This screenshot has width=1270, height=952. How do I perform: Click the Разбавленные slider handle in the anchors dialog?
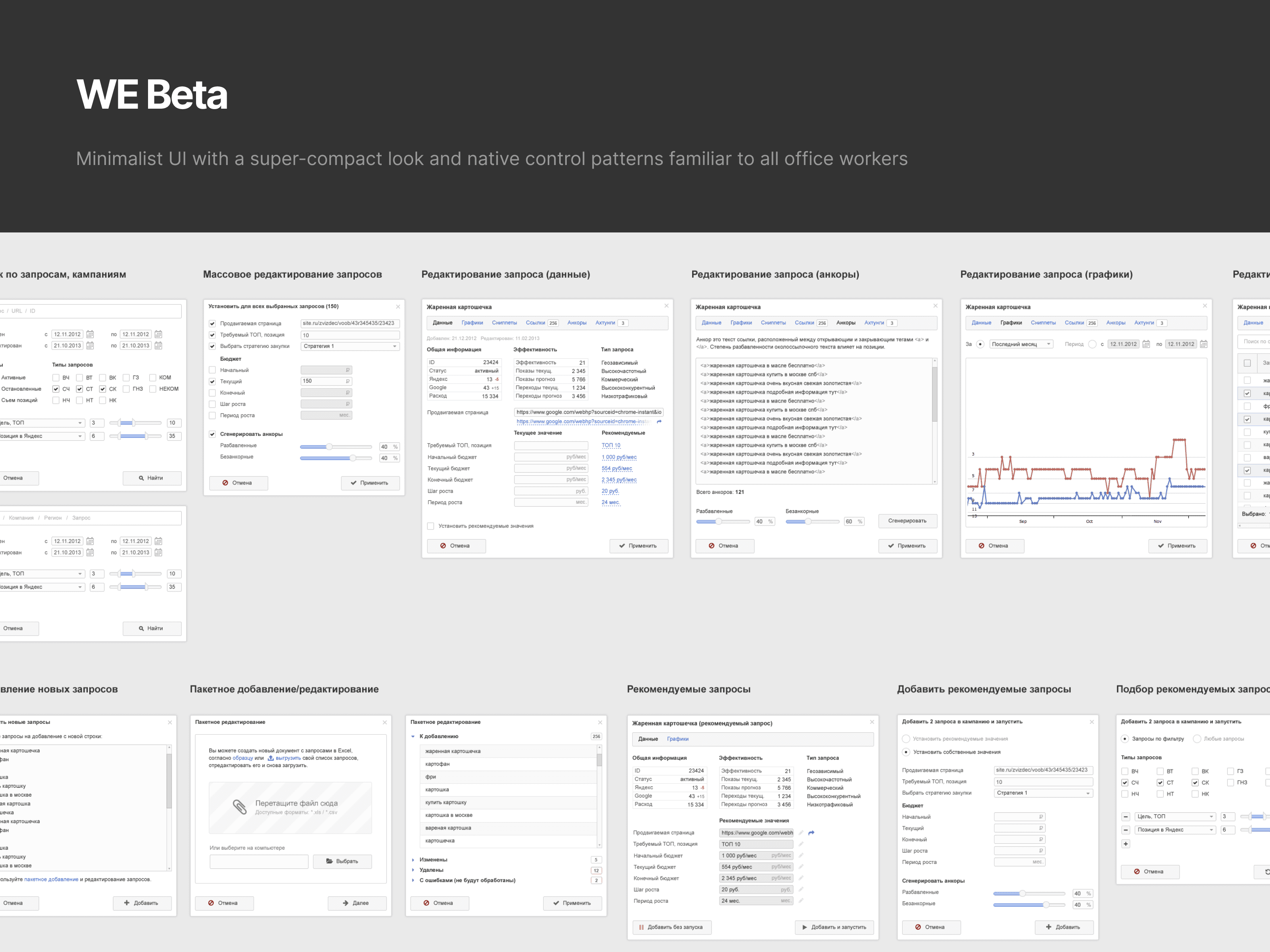tap(718, 522)
